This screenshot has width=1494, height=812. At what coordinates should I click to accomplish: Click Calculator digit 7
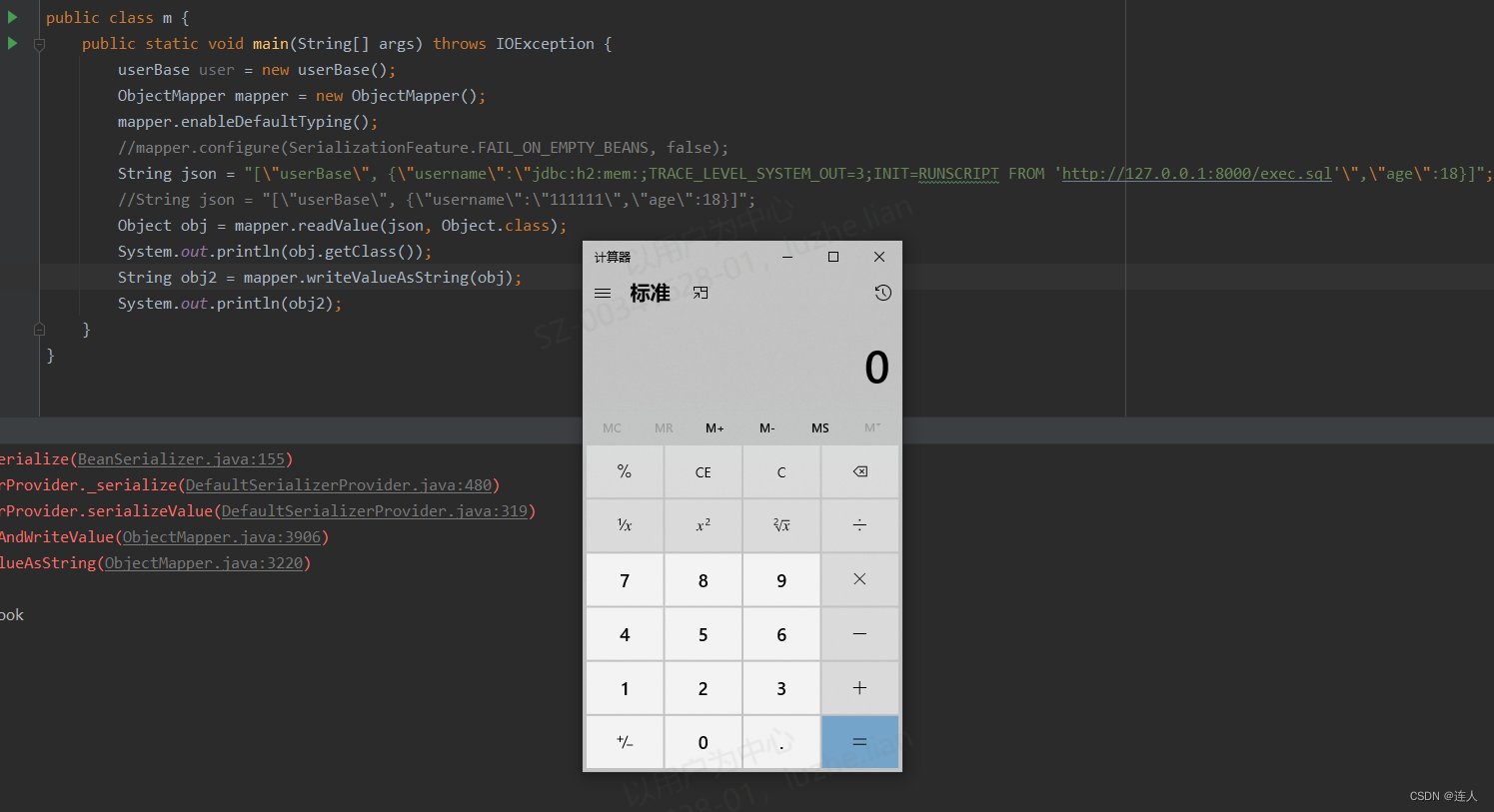pos(625,580)
